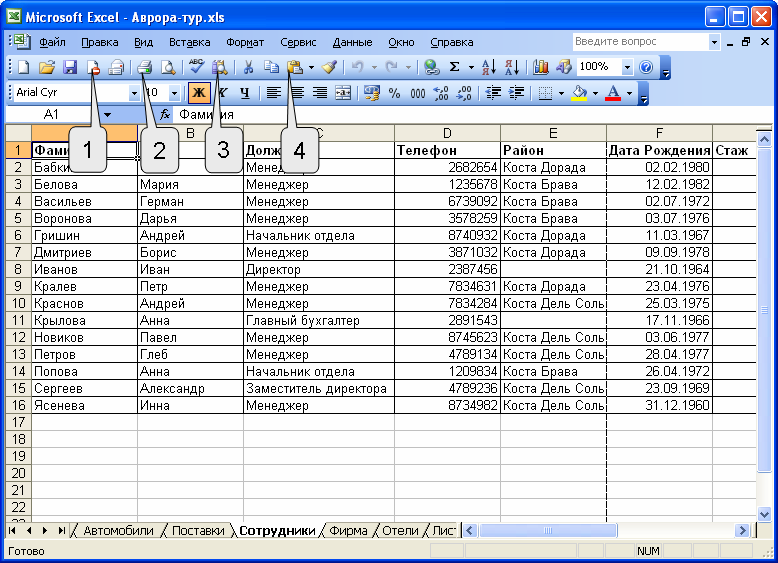Click the AutoSum sigma button
Screen dimensions: 778x563
tap(454, 67)
